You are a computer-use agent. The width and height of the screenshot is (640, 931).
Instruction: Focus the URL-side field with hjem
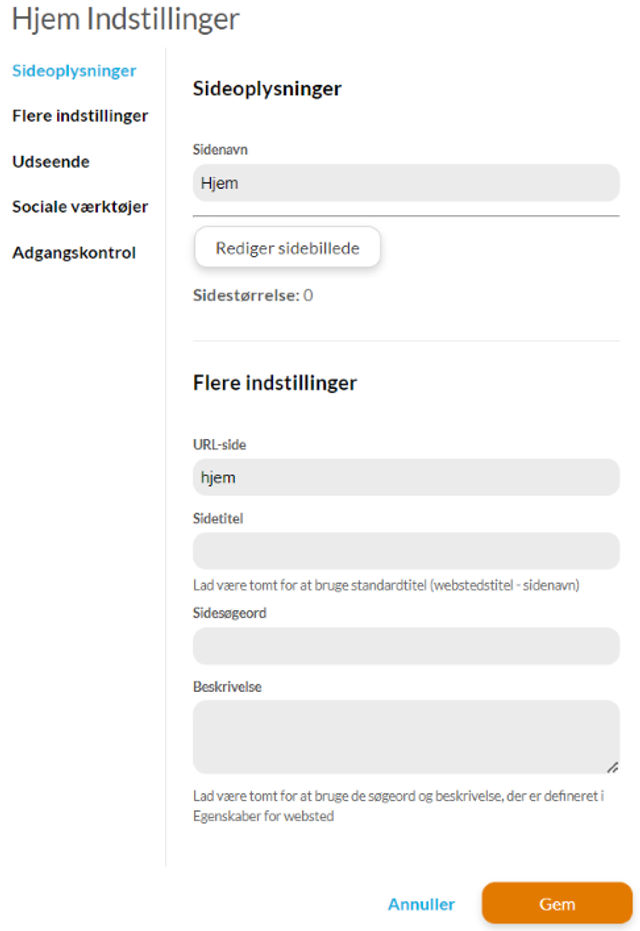click(406, 477)
